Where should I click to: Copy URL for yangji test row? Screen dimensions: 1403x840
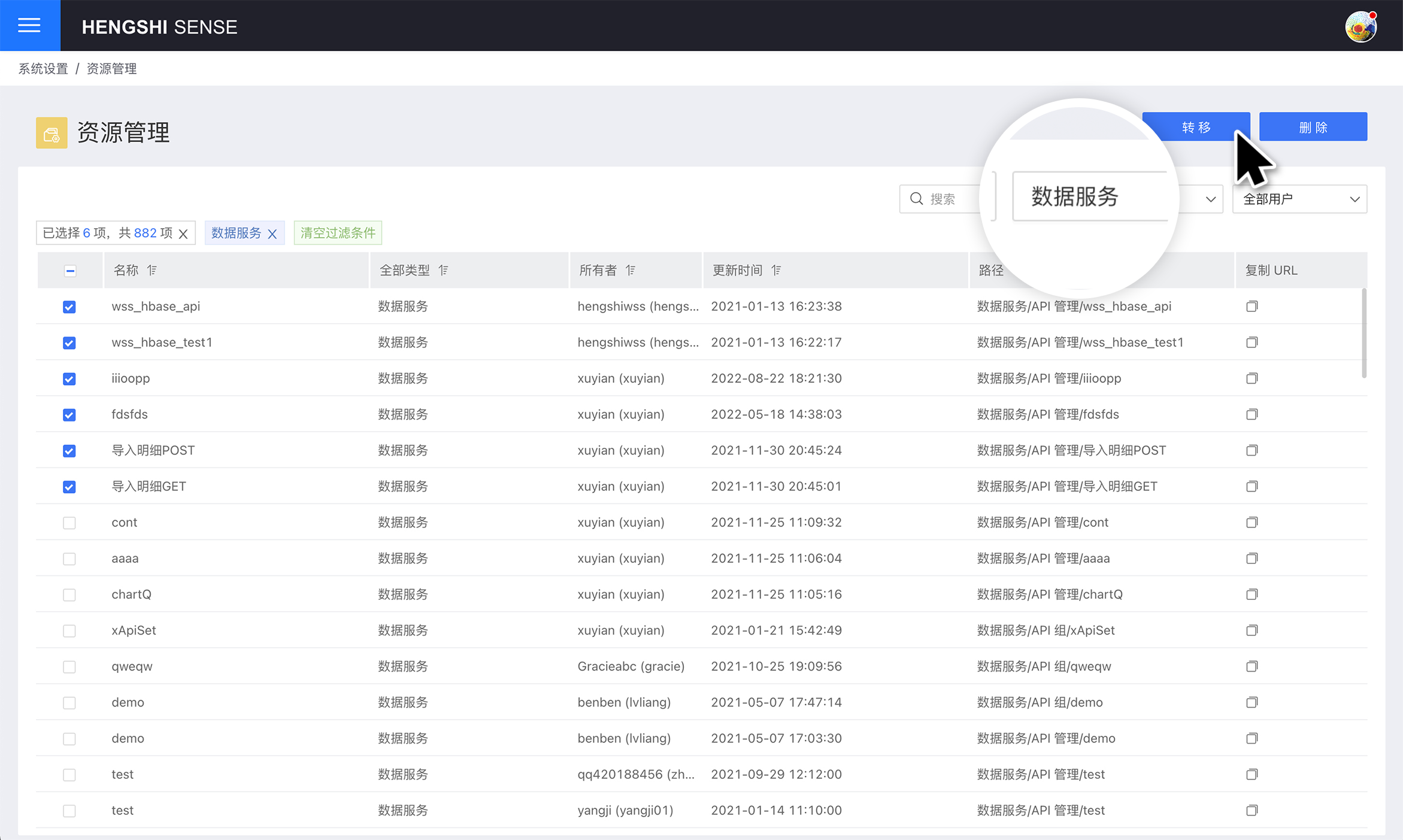point(1252,810)
